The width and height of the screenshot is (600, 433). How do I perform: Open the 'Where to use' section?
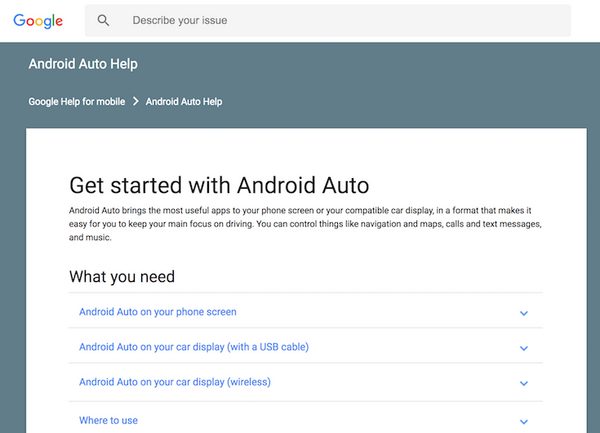tap(109, 420)
